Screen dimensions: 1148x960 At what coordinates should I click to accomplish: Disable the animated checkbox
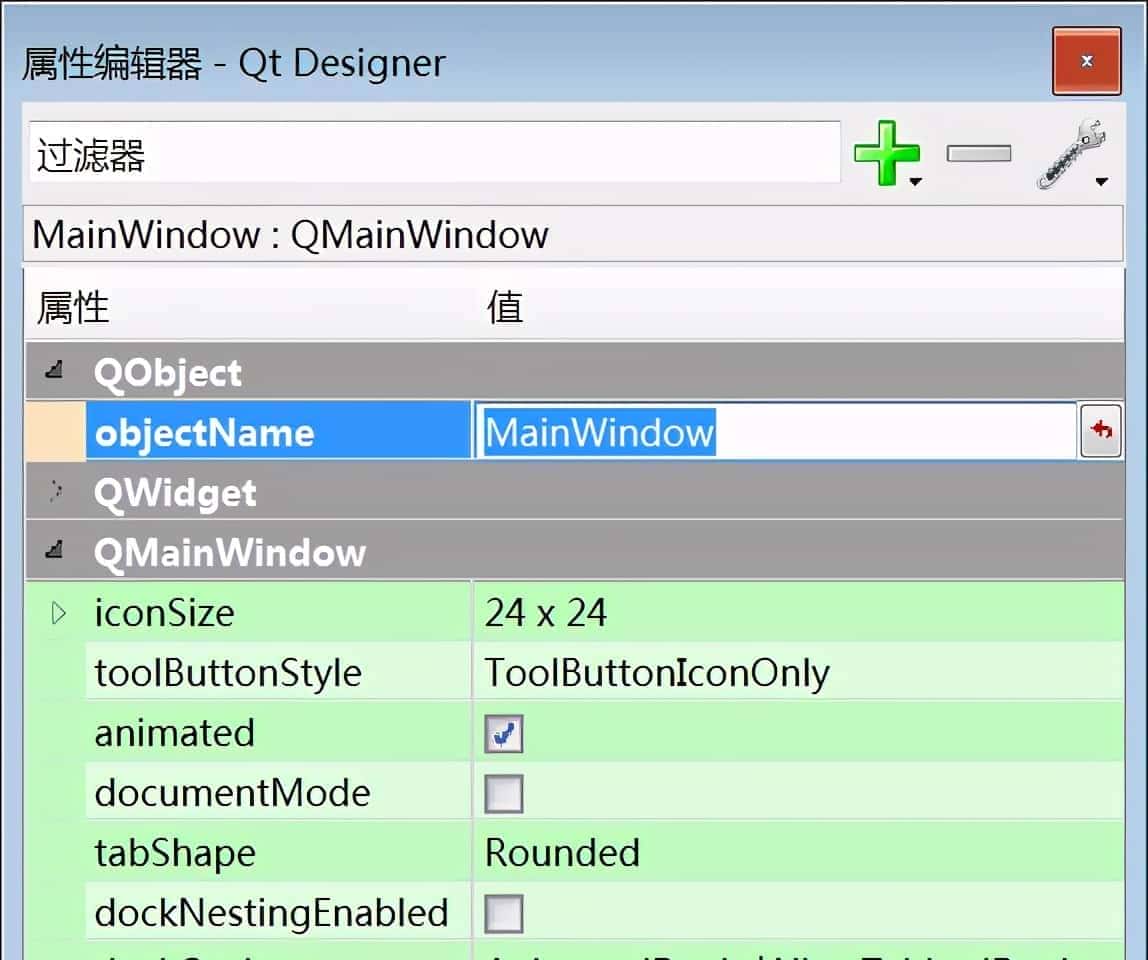(503, 732)
